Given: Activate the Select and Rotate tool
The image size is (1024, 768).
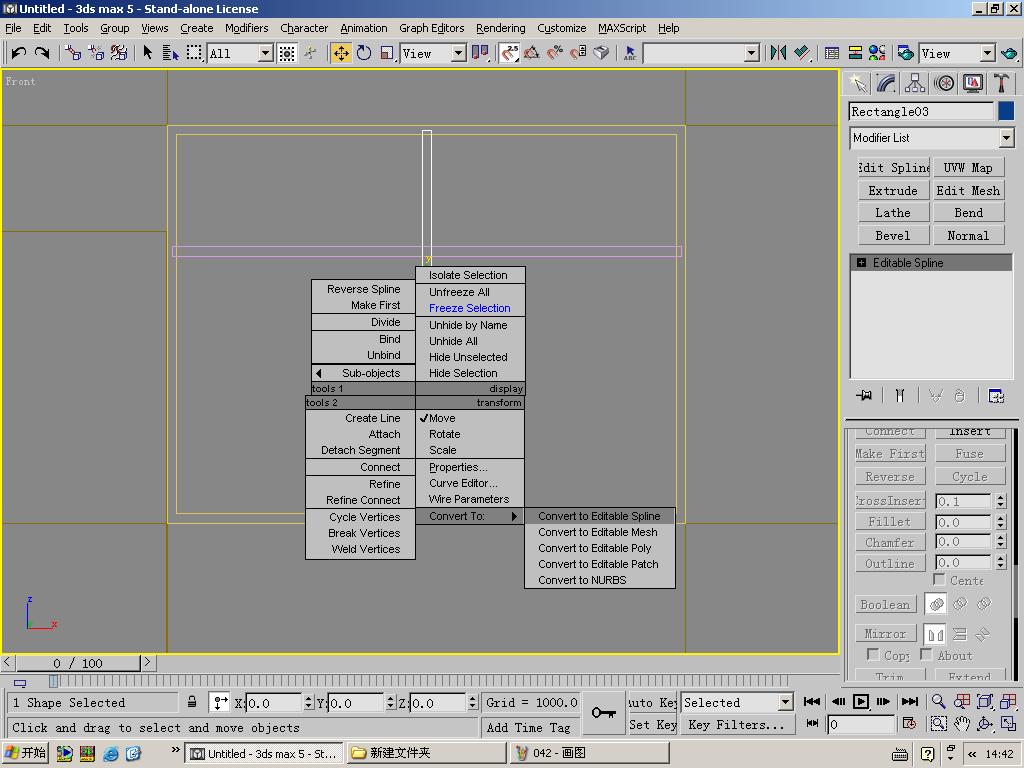Looking at the screenshot, I should coord(364,53).
